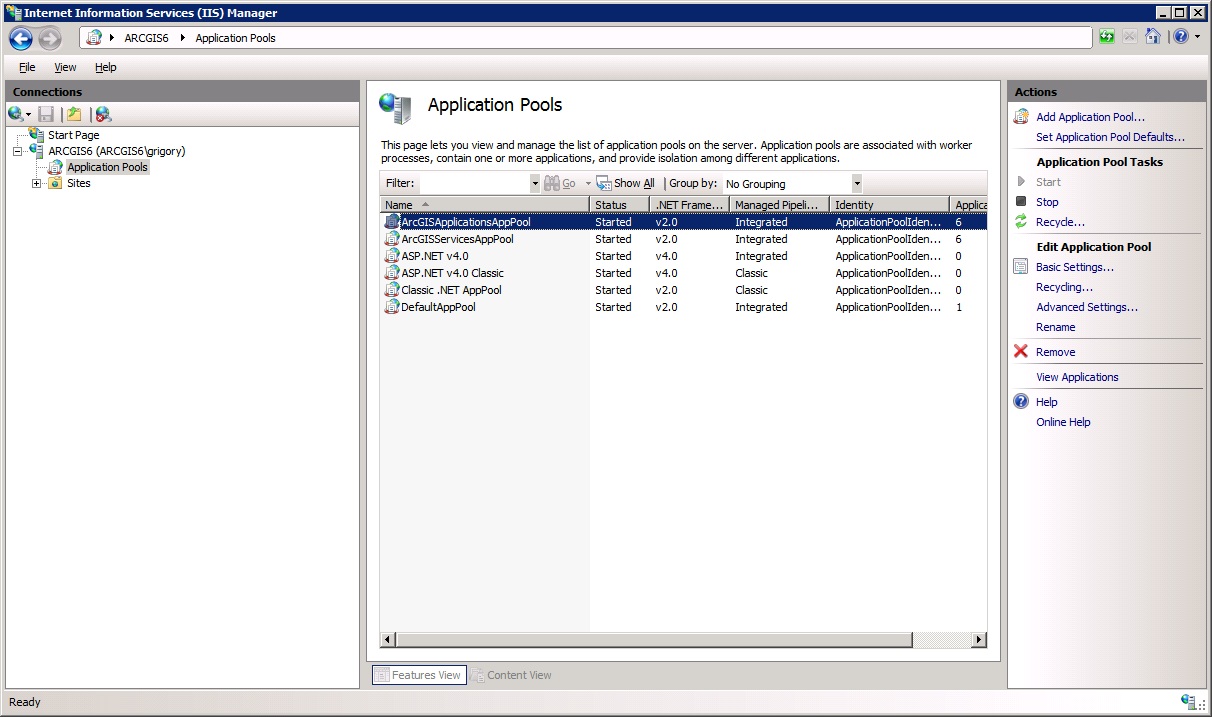Screen dimensions: 1212x717
Task: Sort by the Name column header
Action: pyautogui.click(x=484, y=205)
